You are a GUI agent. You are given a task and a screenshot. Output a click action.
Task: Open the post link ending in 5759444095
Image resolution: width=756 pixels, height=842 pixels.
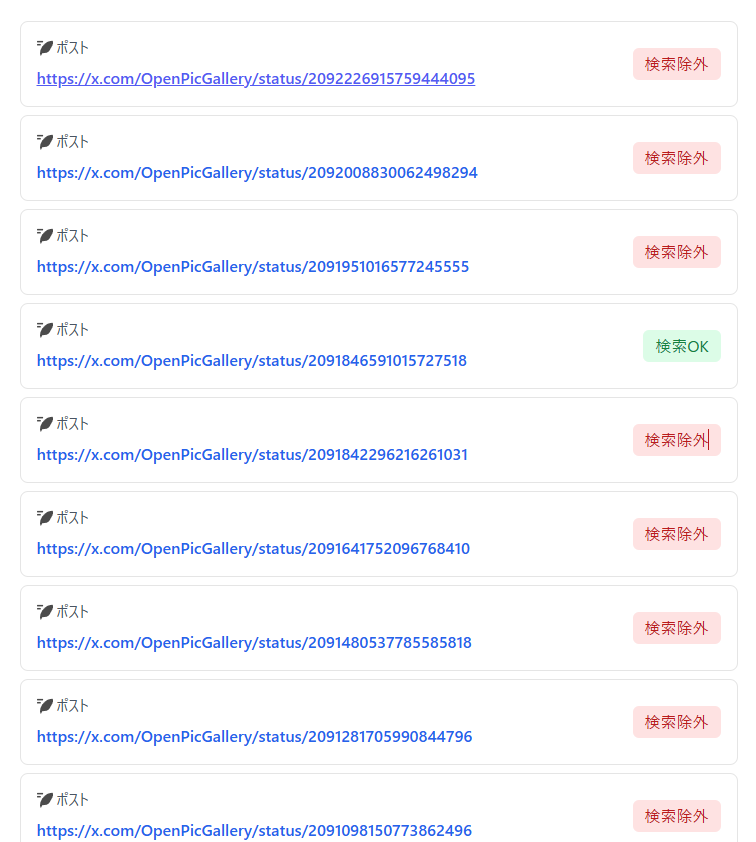click(256, 78)
